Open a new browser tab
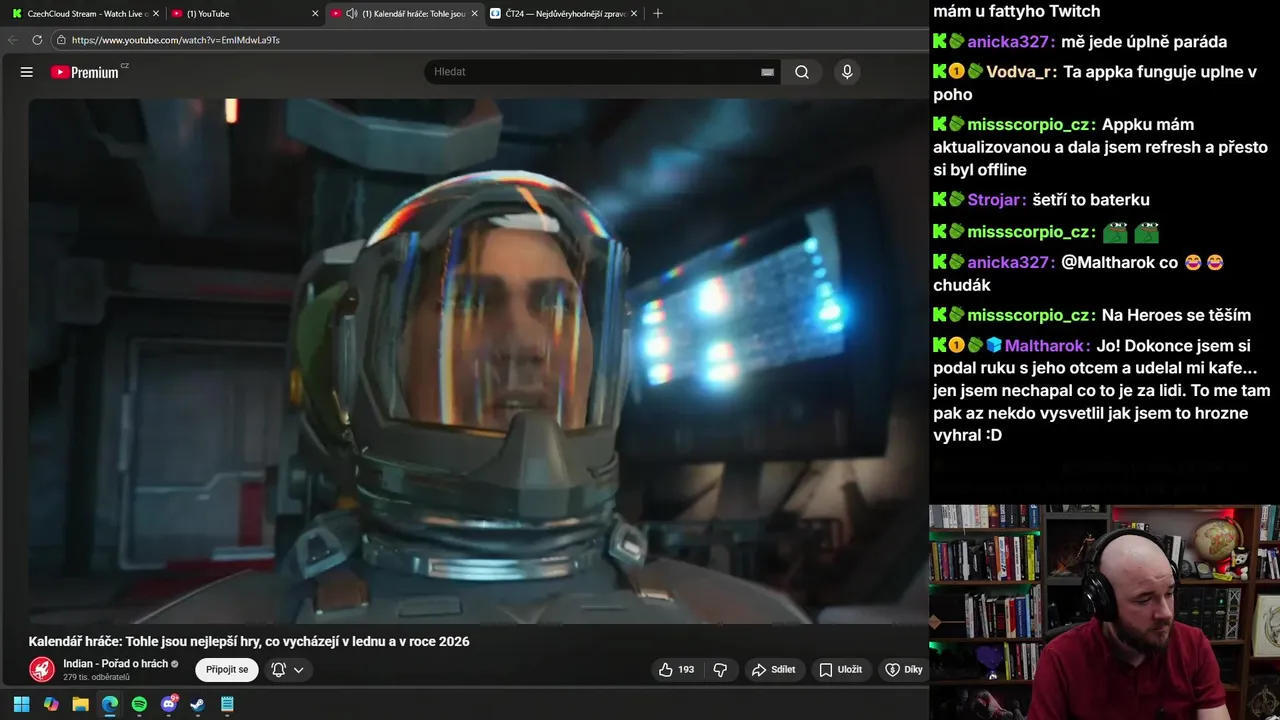Viewport: 1280px width, 720px height. pos(658,14)
